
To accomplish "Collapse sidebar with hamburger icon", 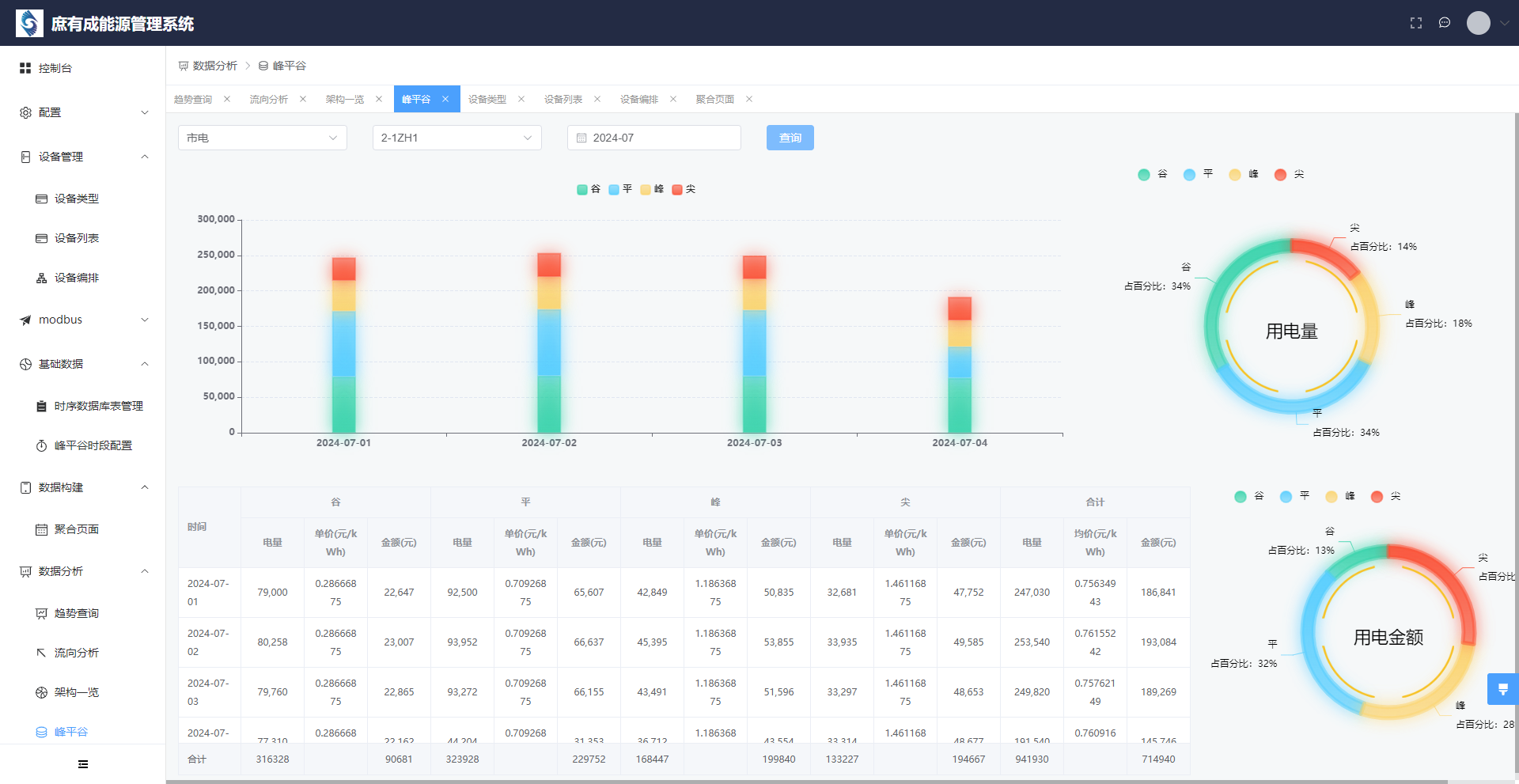I will pyautogui.click(x=83, y=764).
